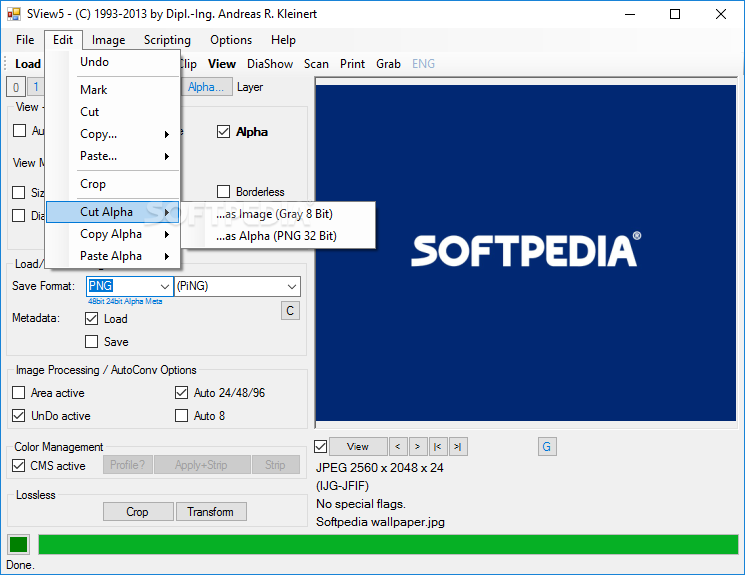Image resolution: width=745 pixels, height=575 pixels.
Task: Toggle Metadata Load checkbox
Action: (91, 318)
